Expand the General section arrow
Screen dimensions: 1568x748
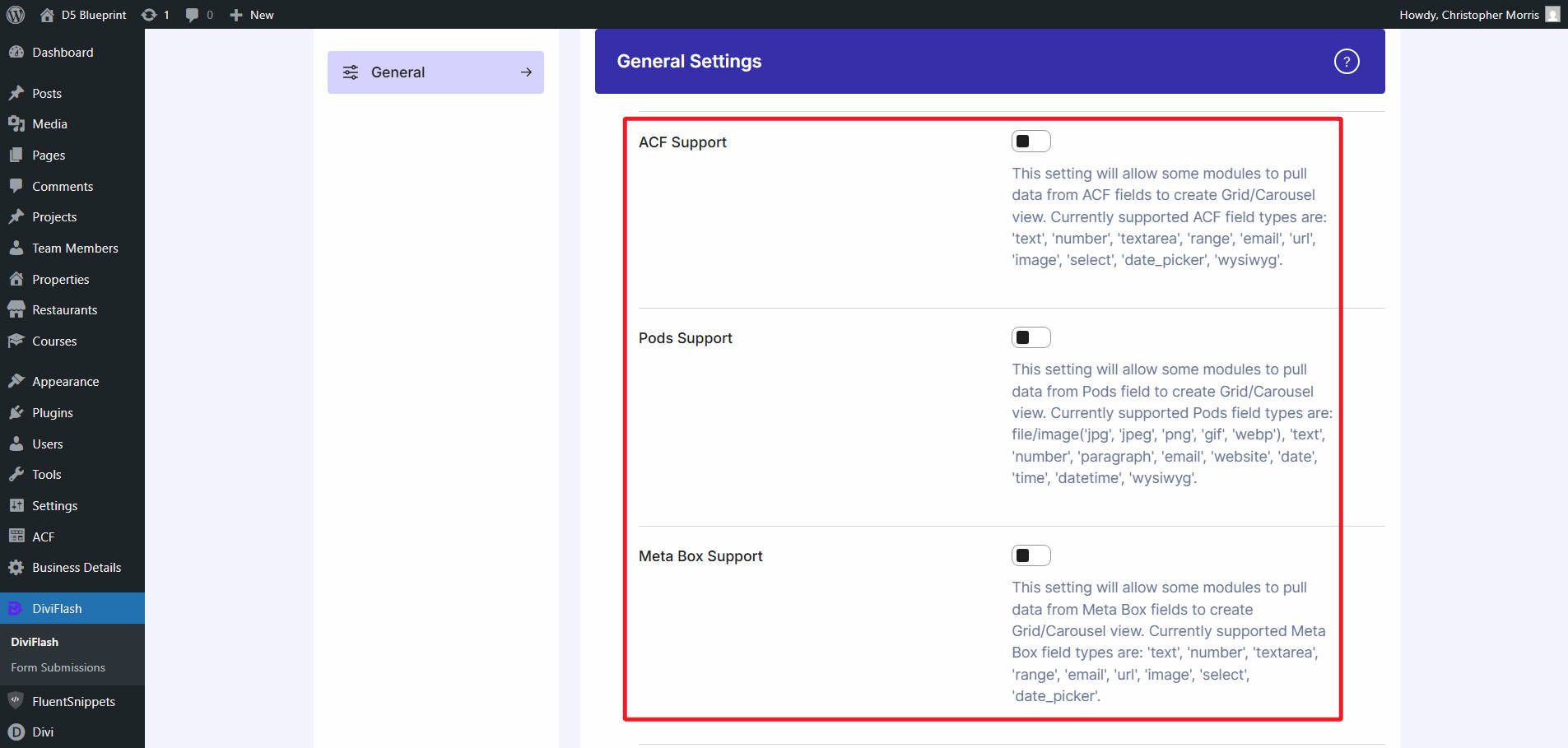tap(526, 72)
